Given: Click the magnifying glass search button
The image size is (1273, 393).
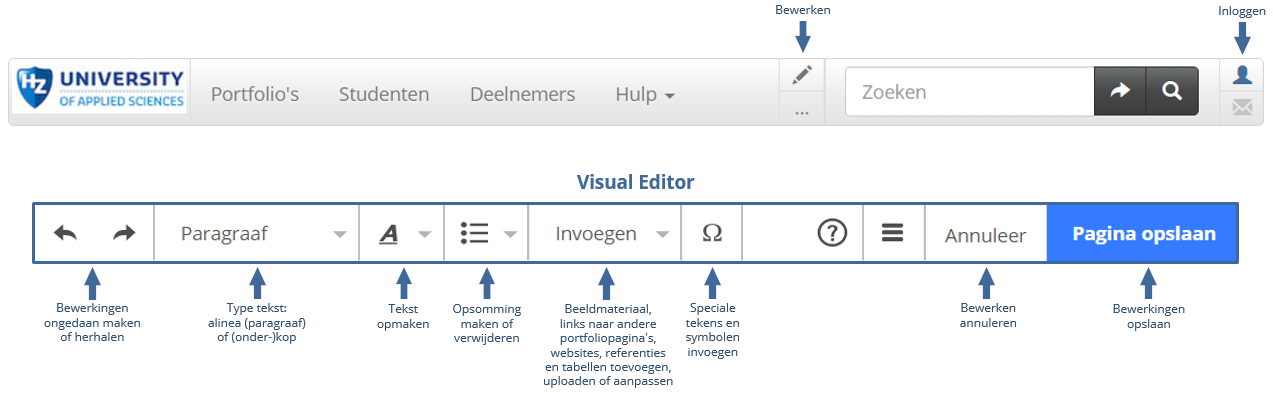Looking at the screenshot, I should pos(1172,92).
